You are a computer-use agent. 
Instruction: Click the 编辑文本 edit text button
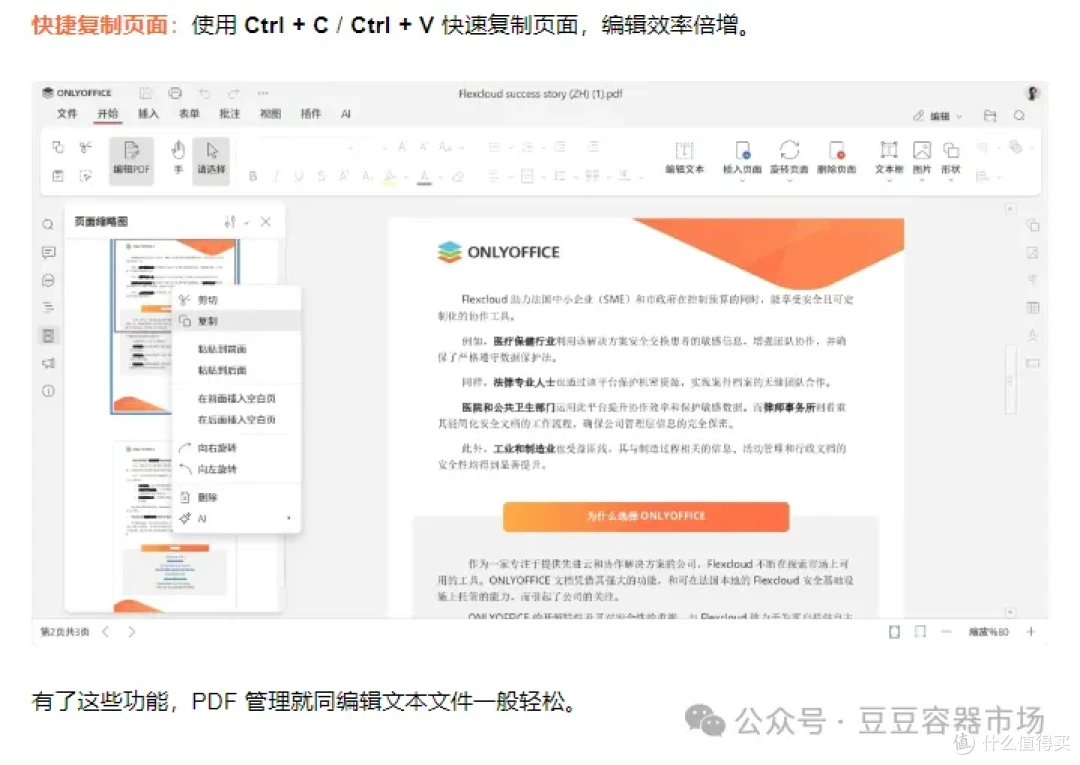pyautogui.click(x=684, y=158)
